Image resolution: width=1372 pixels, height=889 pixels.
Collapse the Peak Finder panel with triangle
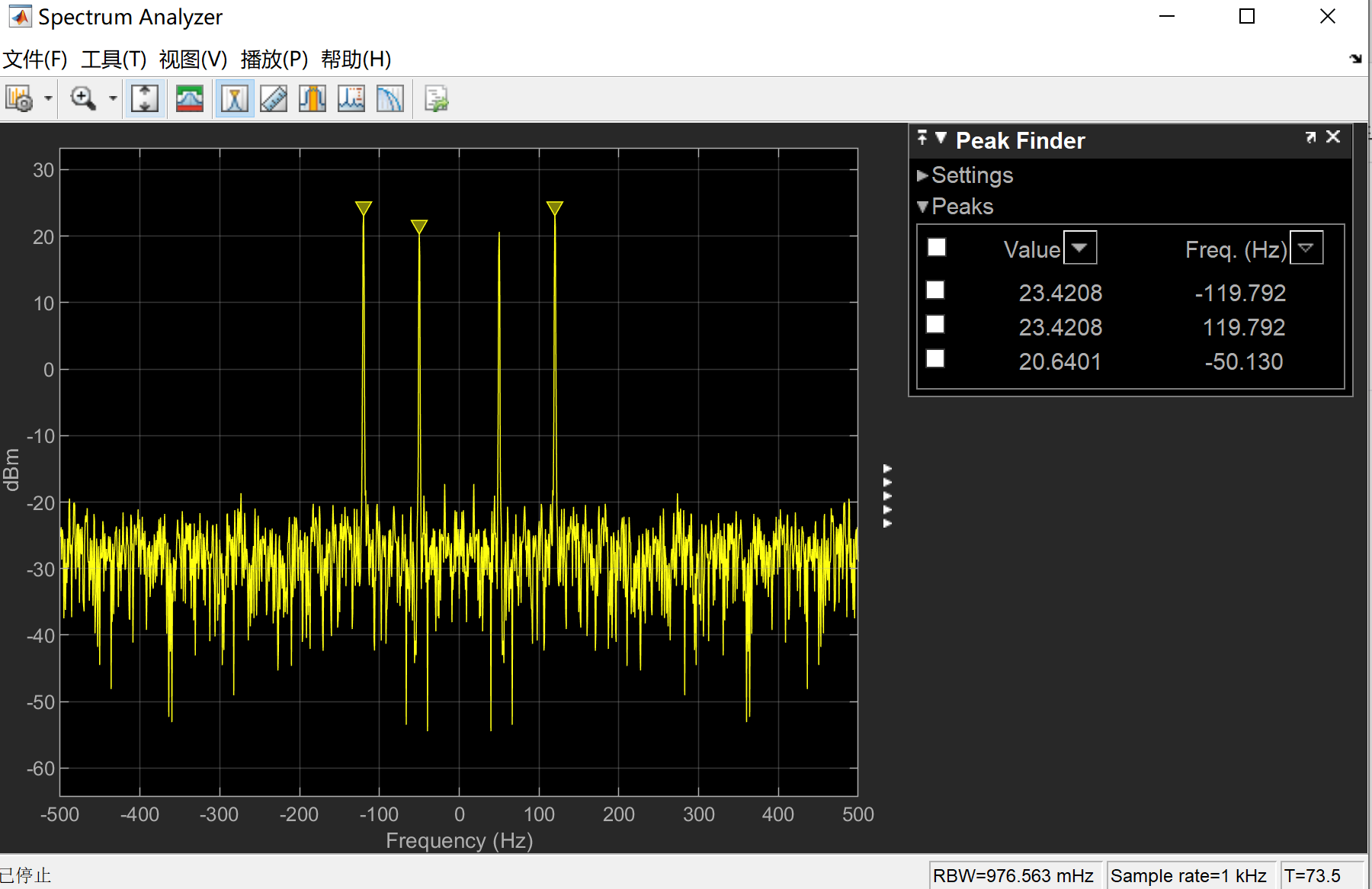coord(941,138)
